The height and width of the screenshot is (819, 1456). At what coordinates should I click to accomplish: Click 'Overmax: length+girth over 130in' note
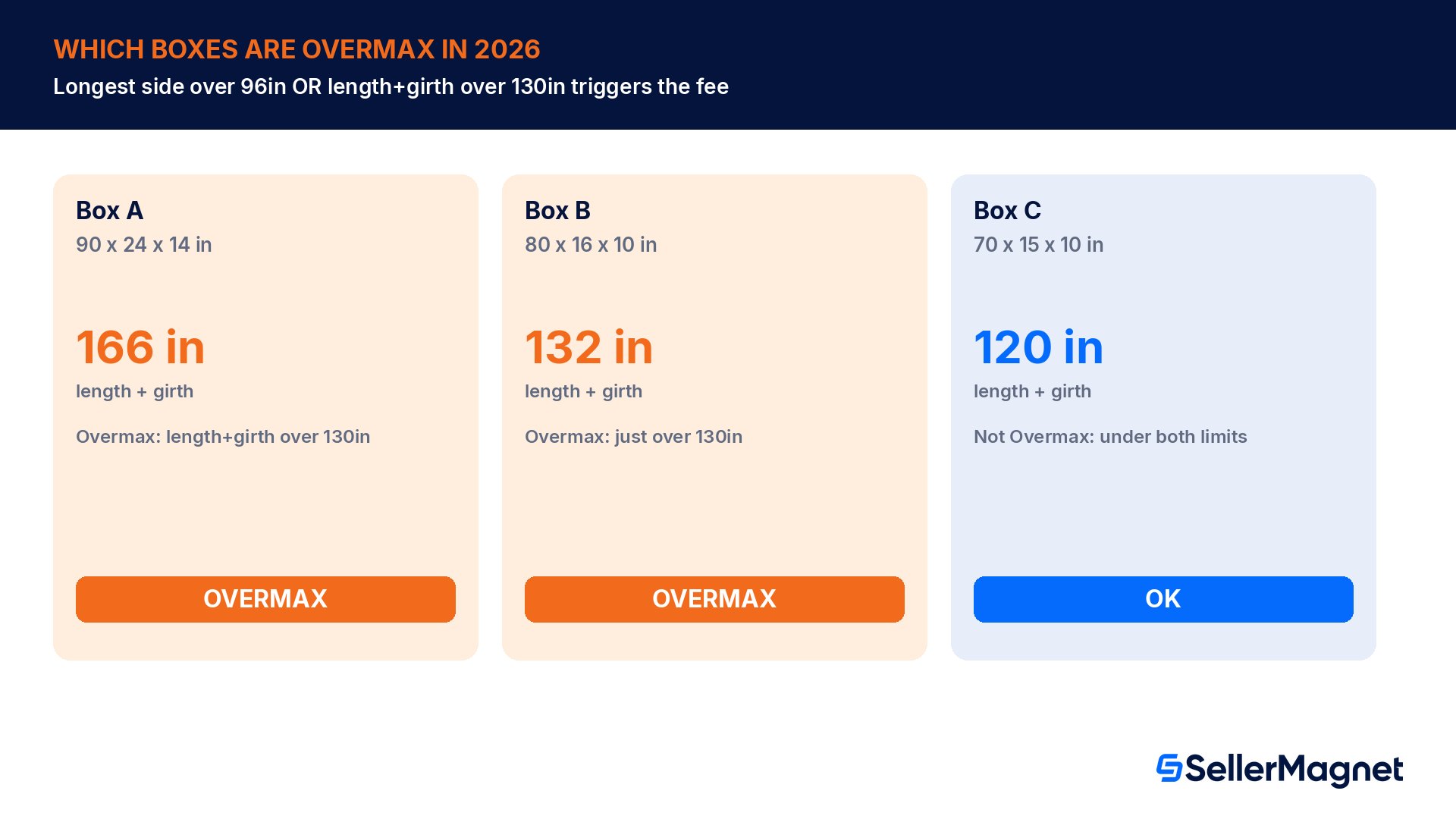223,437
